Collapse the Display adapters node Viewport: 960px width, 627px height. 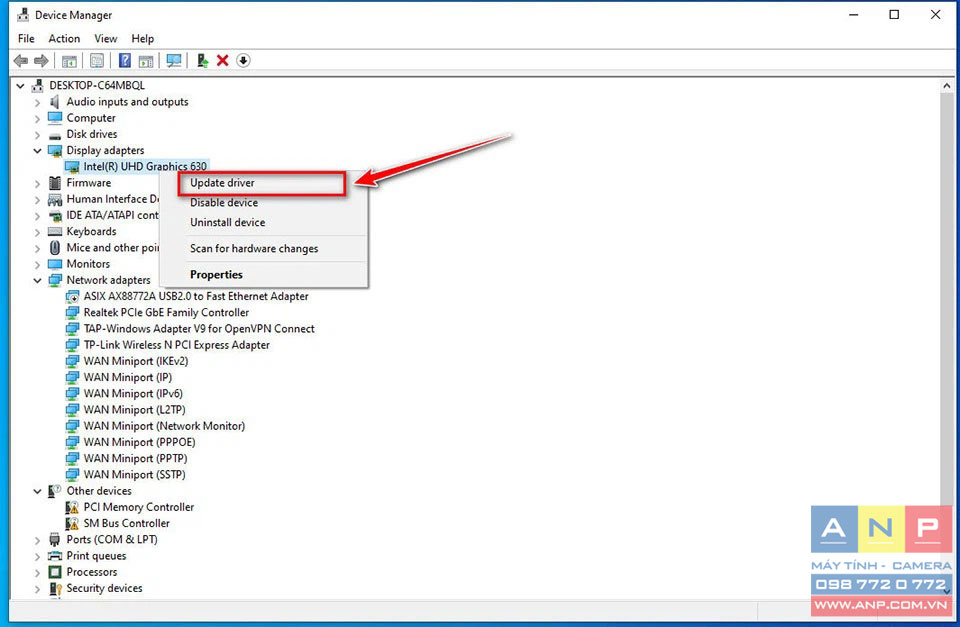pos(37,151)
